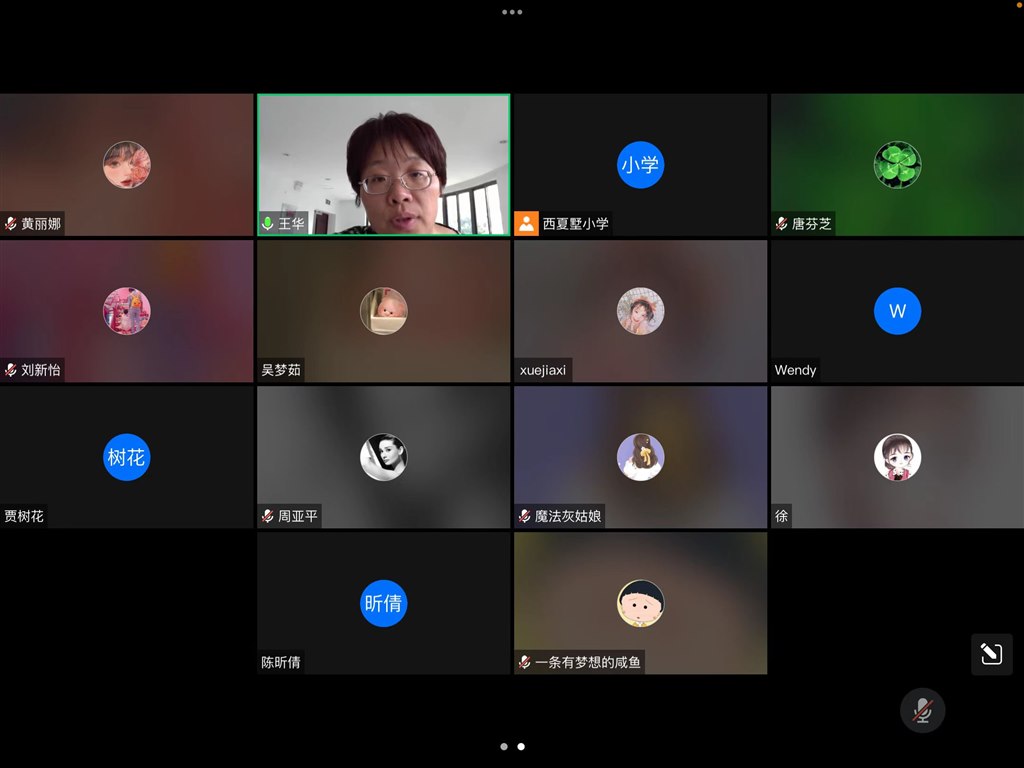The width and height of the screenshot is (1024, 768).
Task: Click 陈昕倩's blue 昕倩 avatar icon
Action: [383, 603]
